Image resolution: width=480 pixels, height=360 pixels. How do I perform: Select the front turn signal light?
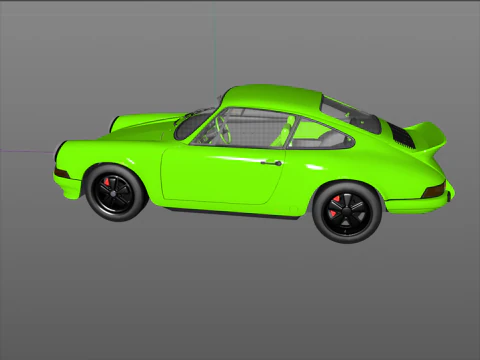[x=62, y=173]
